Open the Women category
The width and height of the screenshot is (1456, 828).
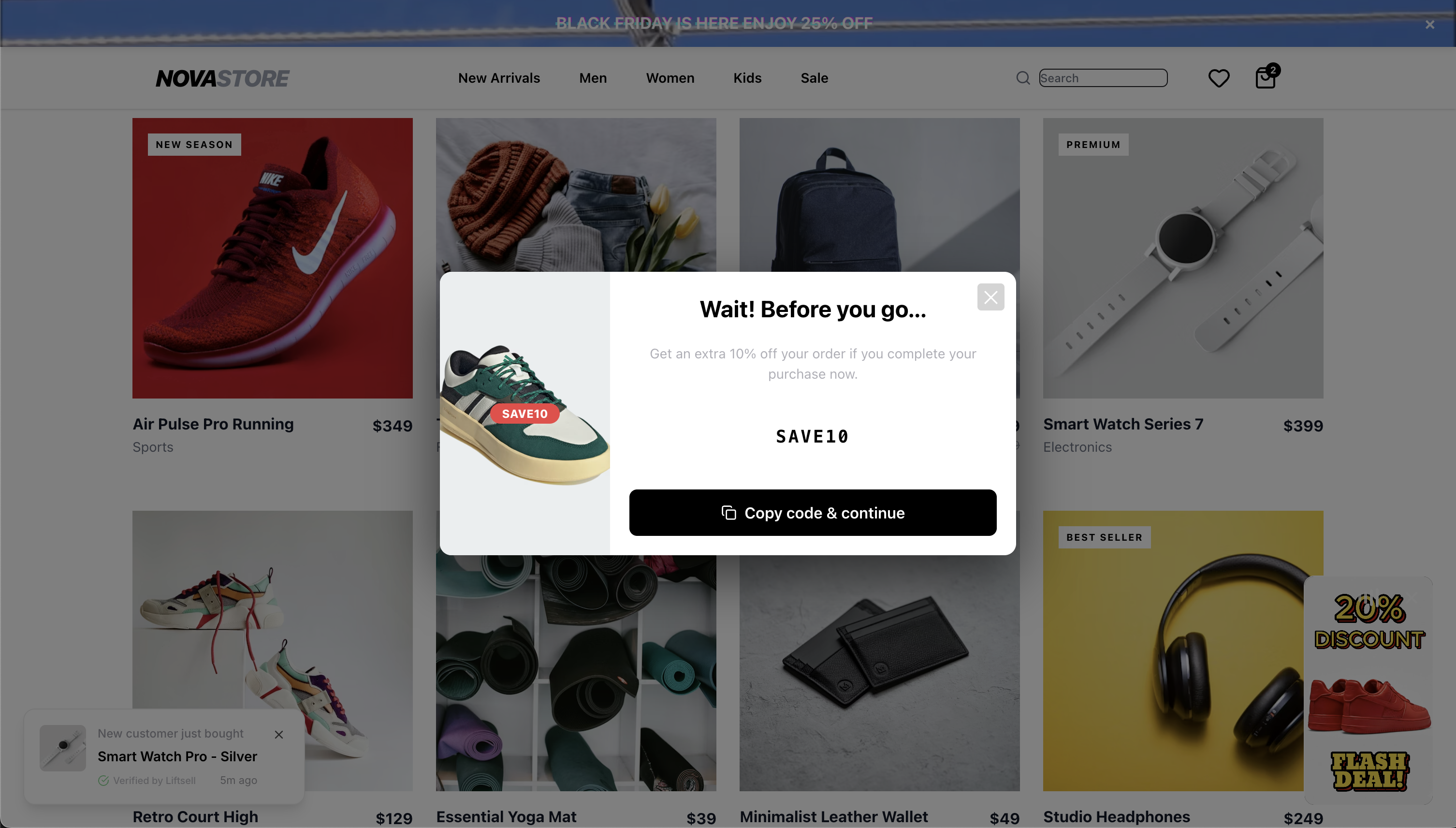point(670,78)
